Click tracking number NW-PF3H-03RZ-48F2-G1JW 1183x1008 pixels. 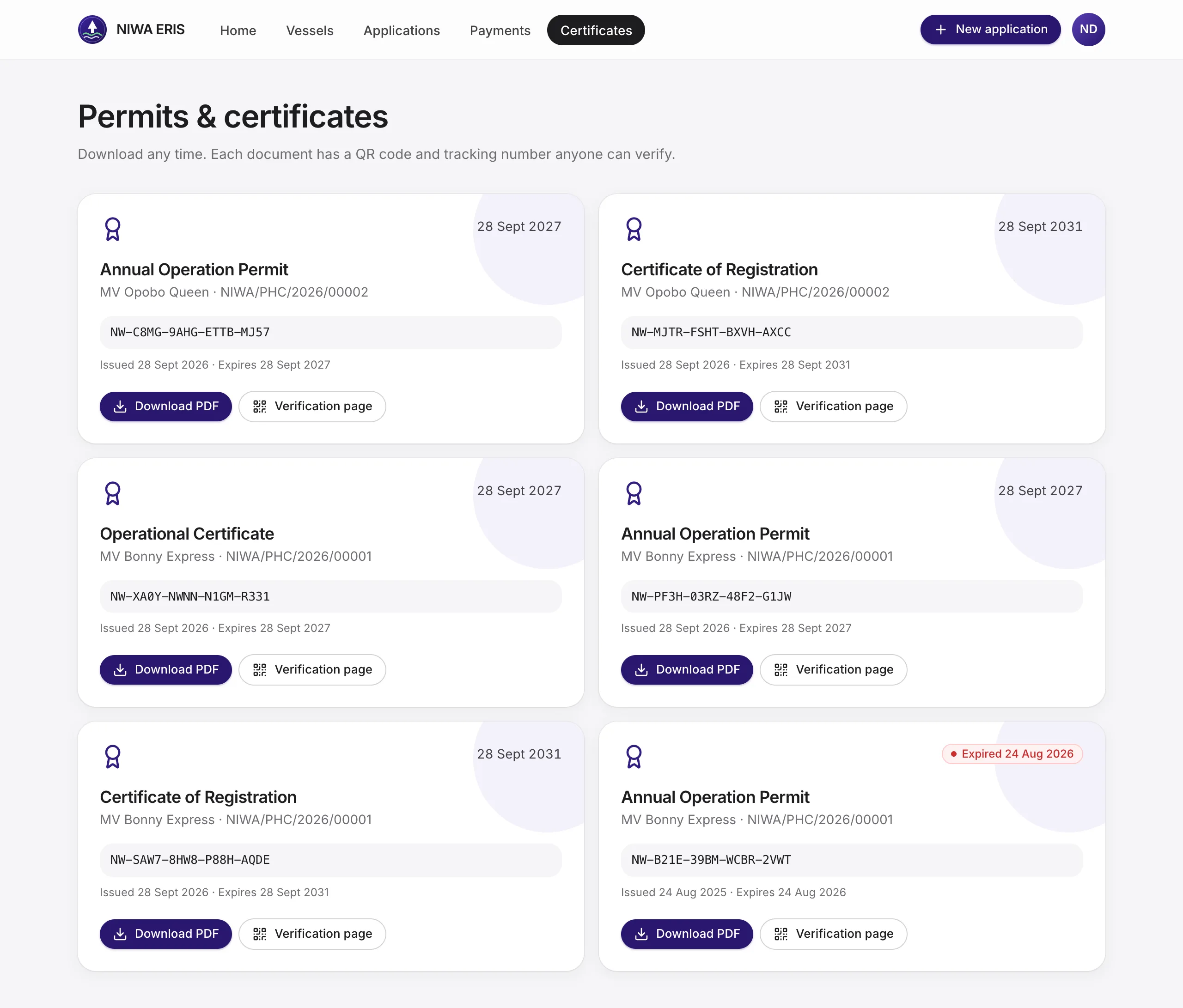tap(851, 596)
